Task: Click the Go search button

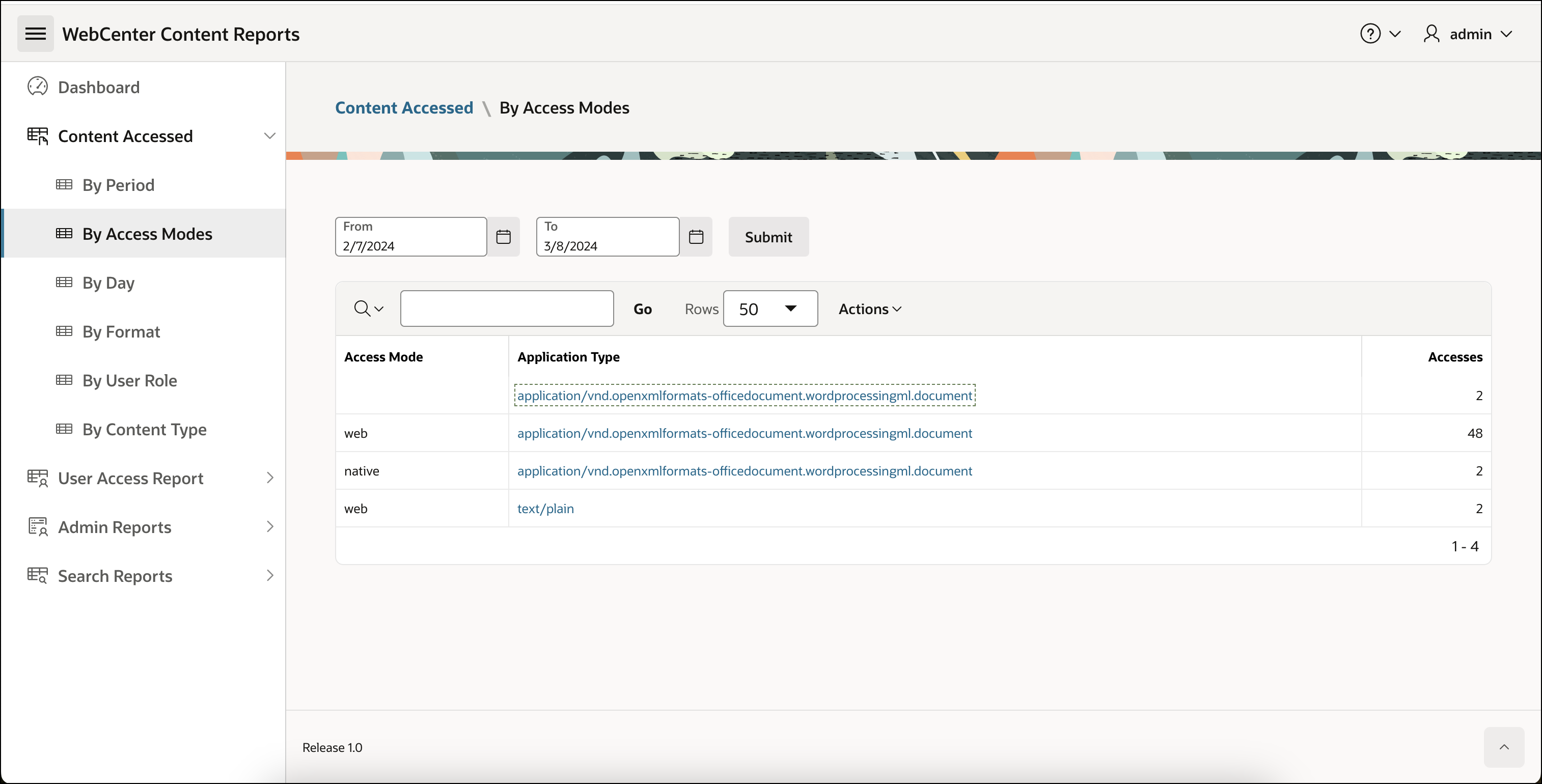Action: tap(642, 309)
